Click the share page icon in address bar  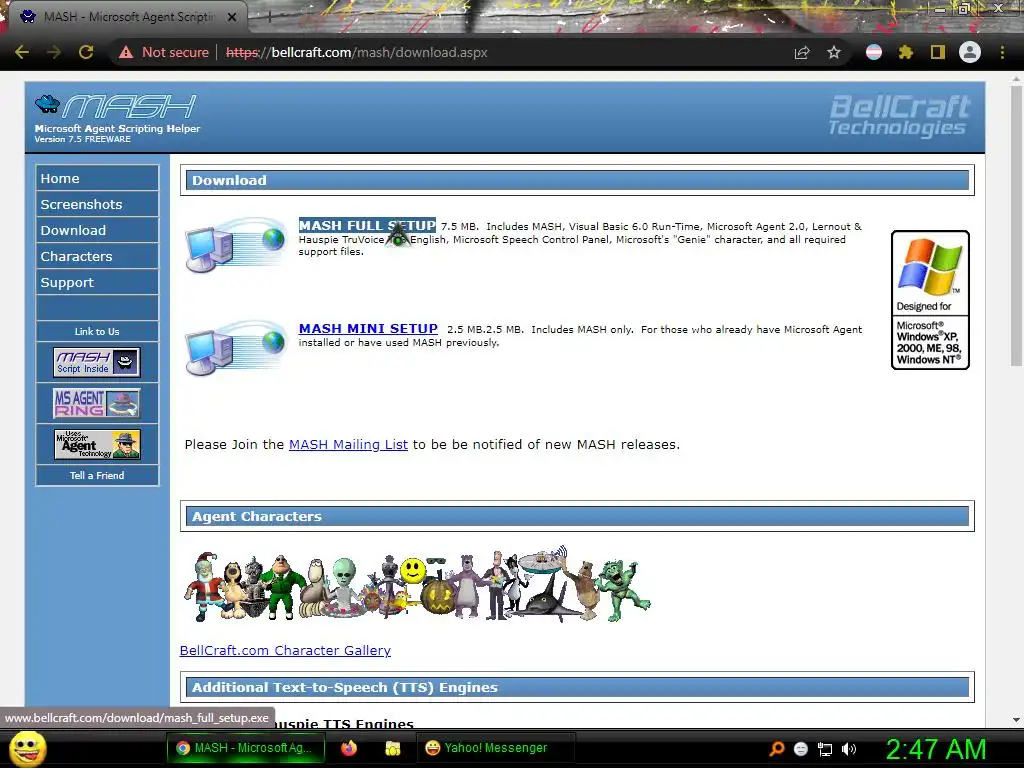[x=802, y=52]
